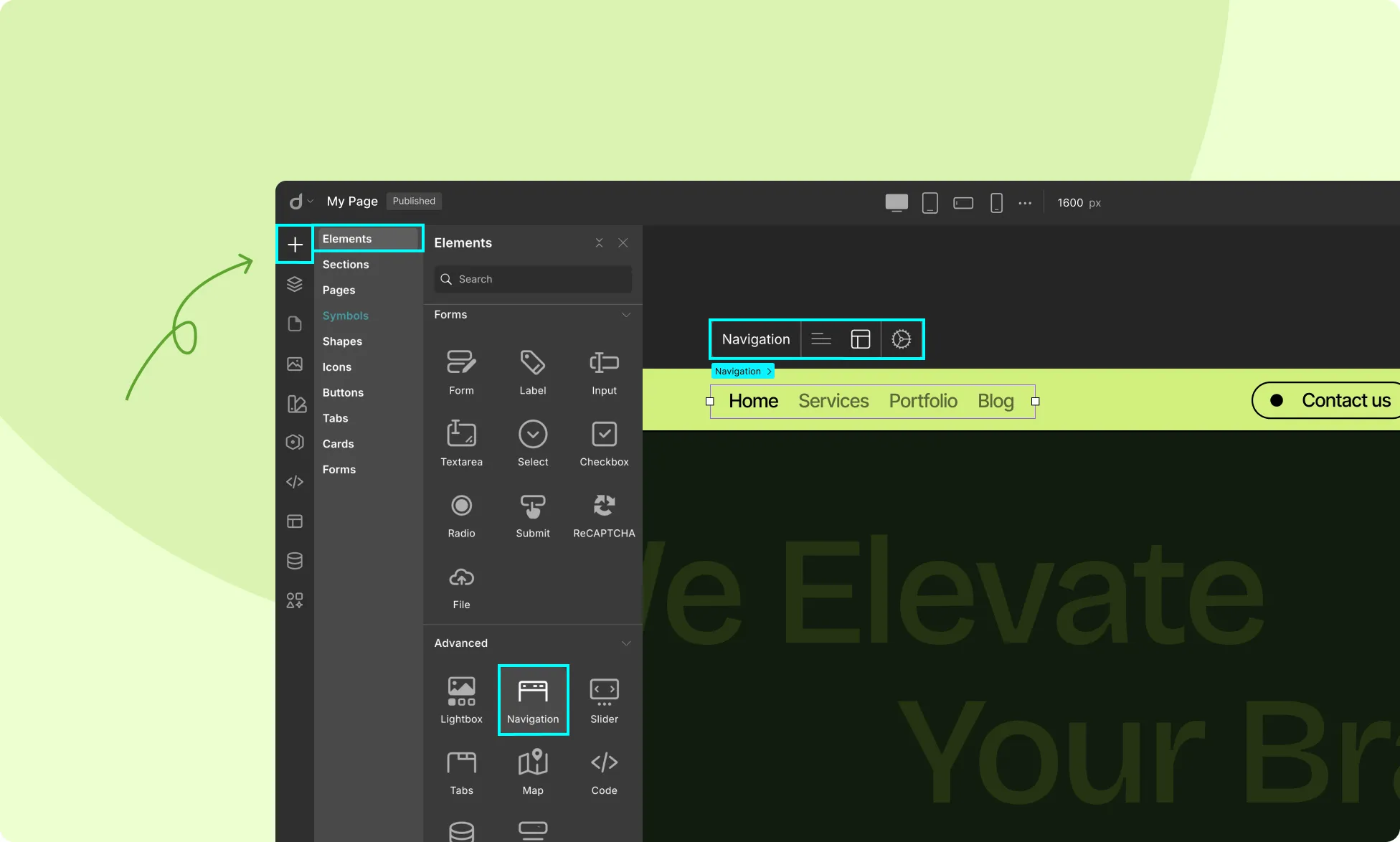The height and width of the screenshot is (842, 1400).
Task: Add the Tabs element from Advanced
Action: (x=461, y=772)
